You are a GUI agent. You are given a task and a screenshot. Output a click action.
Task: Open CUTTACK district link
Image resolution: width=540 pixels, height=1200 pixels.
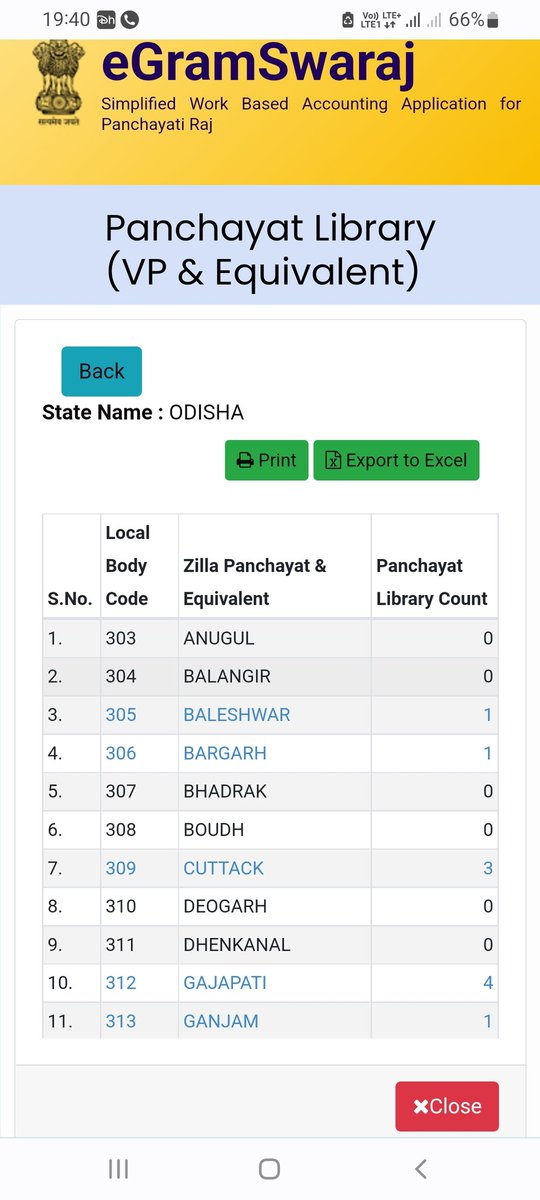(223, 868)
